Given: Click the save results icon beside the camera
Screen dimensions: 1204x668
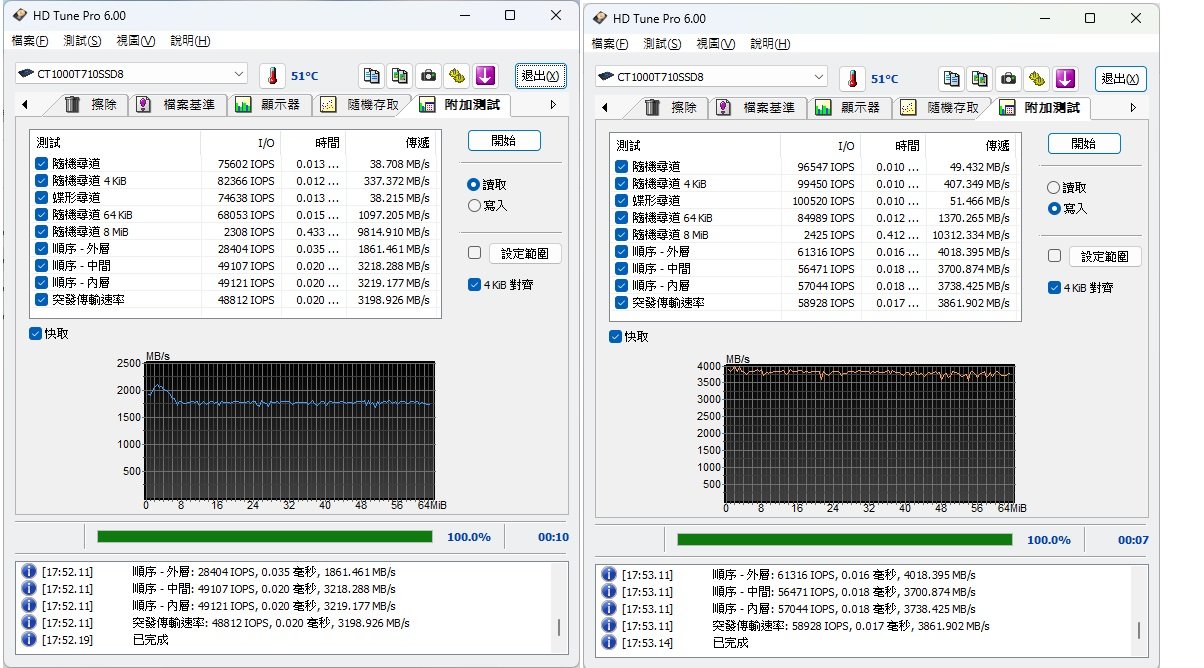Looking at the screenshot, I should [x=455, y=75].
